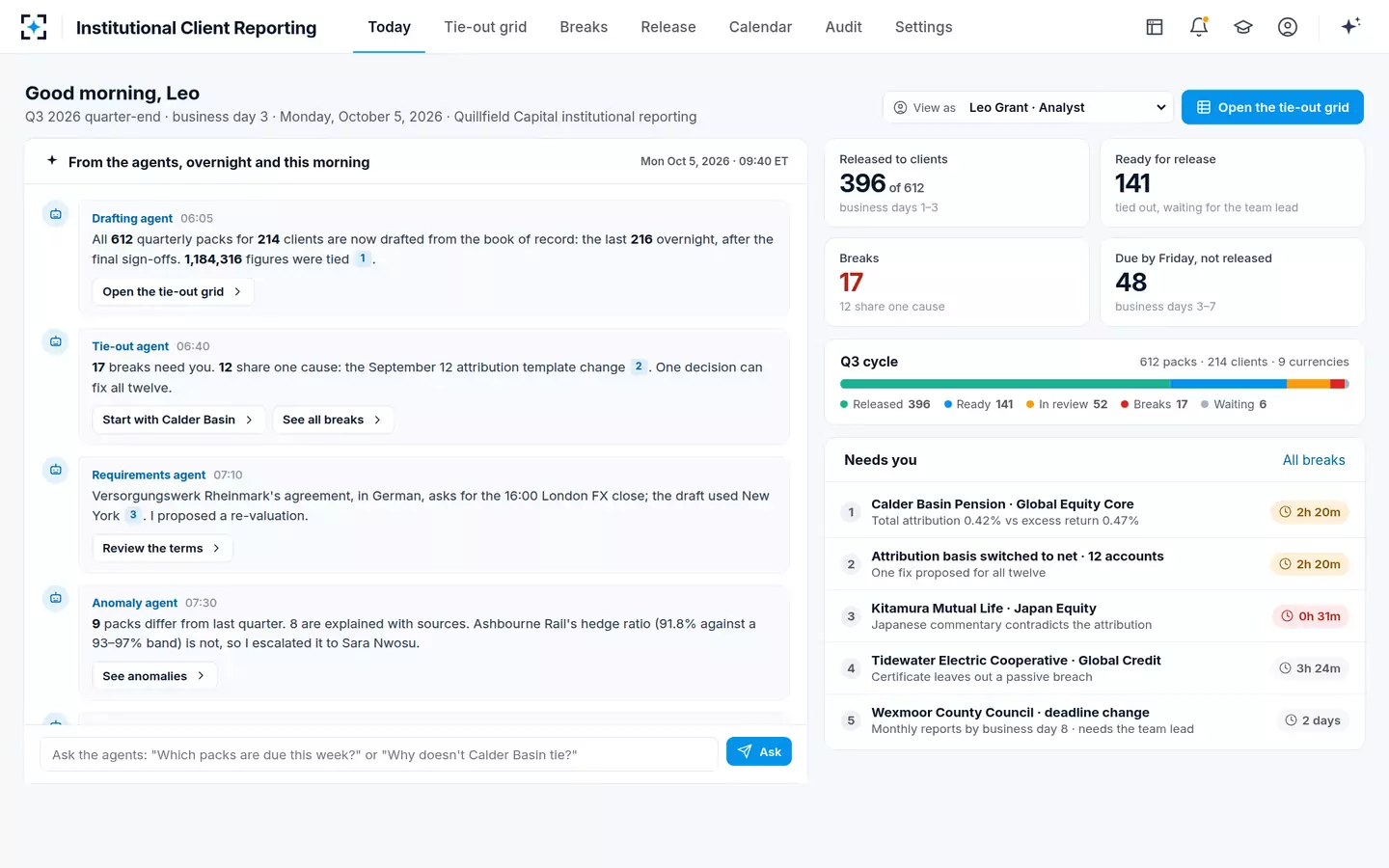
Task: Click the 3h 24m clock badge
Action: (x=1310, y=668)
